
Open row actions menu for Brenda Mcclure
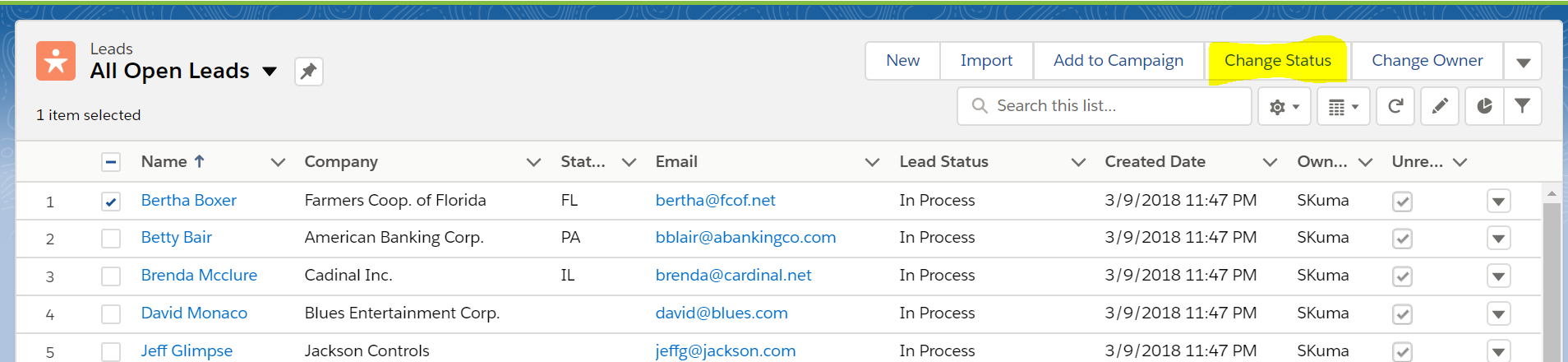[x=1498, y=276]
